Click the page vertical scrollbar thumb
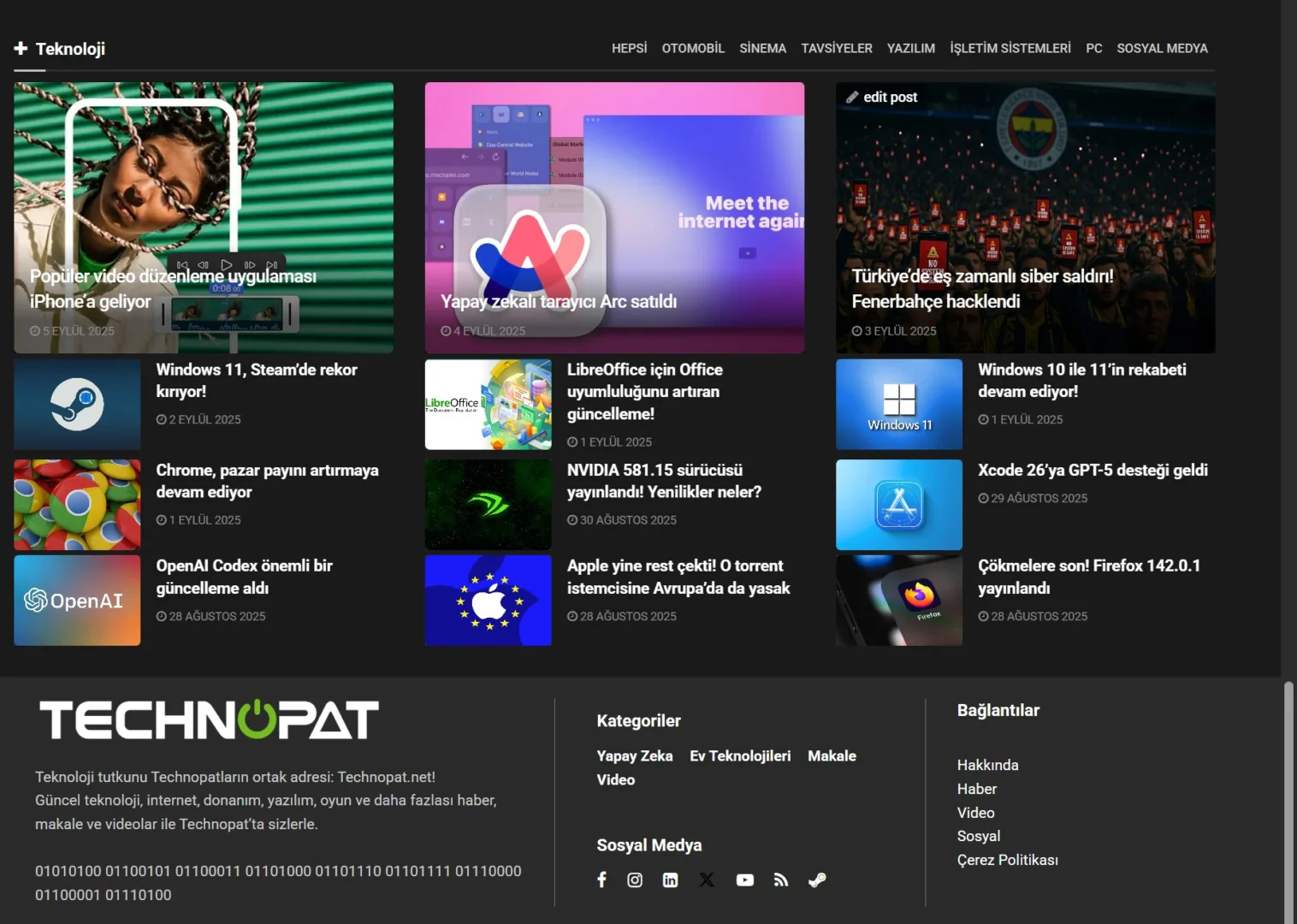The height and width of the screenshot is (924, 1297). [1288, 803]
